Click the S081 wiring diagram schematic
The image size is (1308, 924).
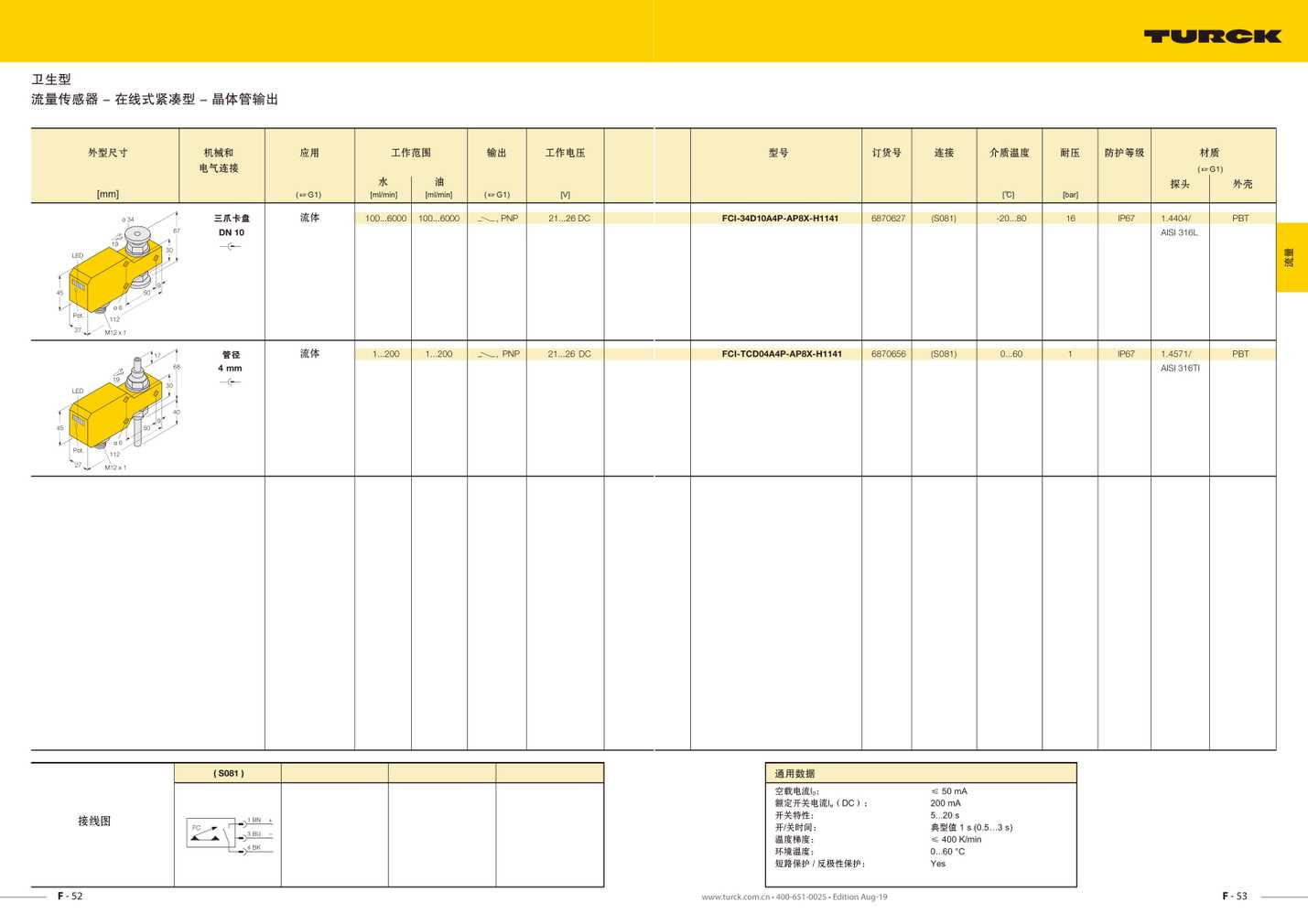tap(229, 833)
